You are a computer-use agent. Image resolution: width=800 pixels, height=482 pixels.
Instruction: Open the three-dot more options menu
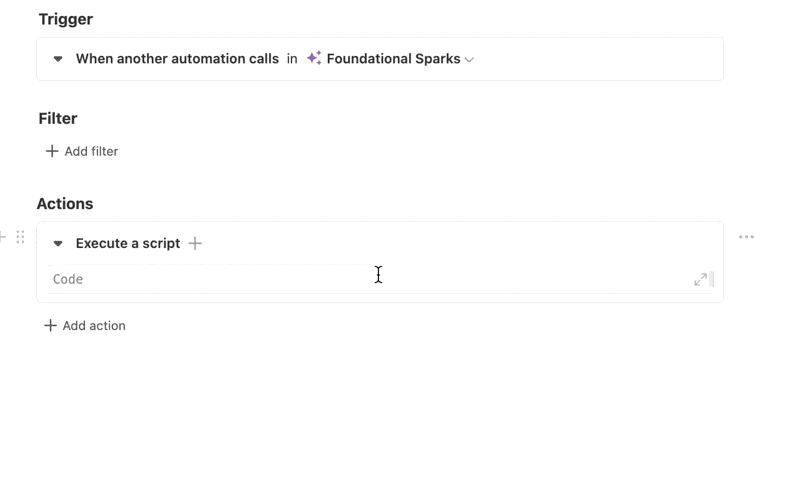tap(746, 237)
